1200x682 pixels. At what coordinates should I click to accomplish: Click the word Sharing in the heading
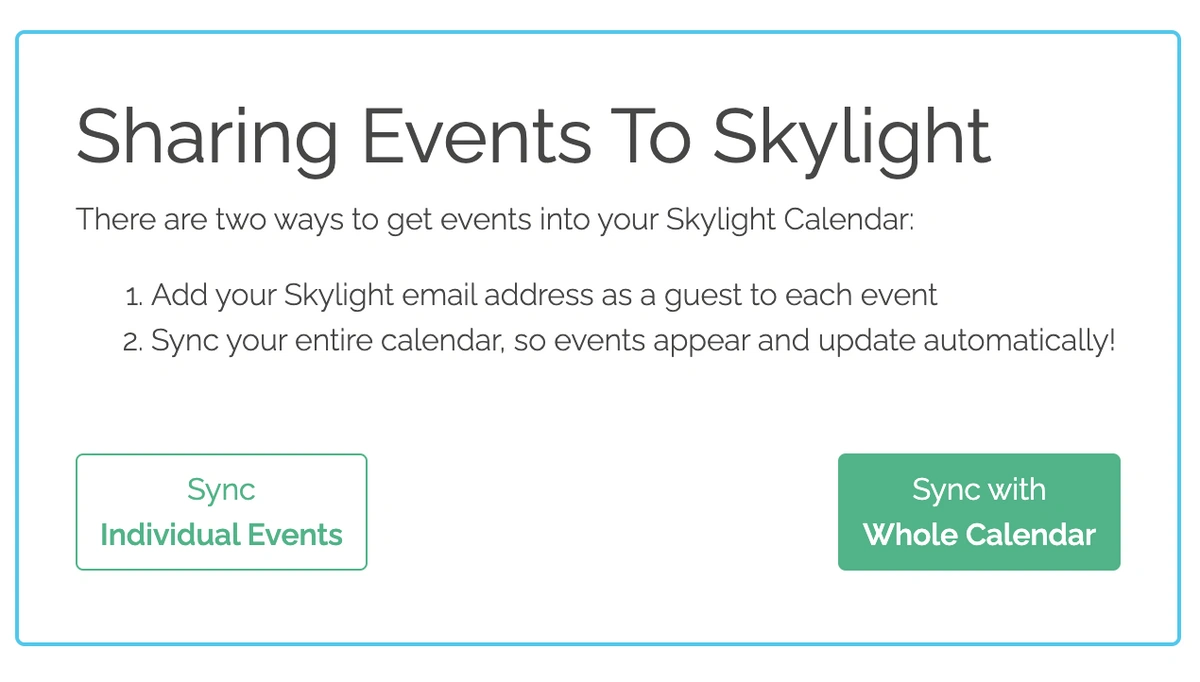pyautogui.click(x=208, y=138)
